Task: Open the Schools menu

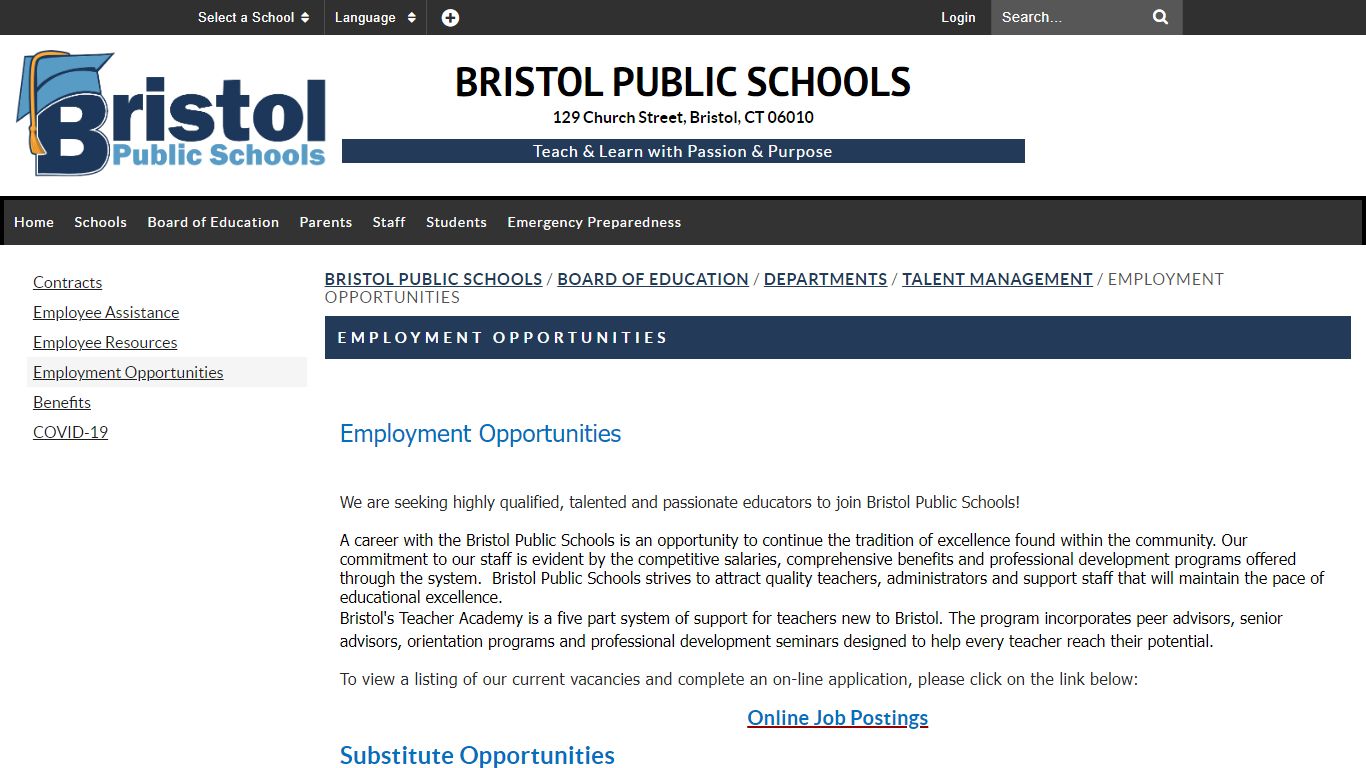Action: (100, 222)
